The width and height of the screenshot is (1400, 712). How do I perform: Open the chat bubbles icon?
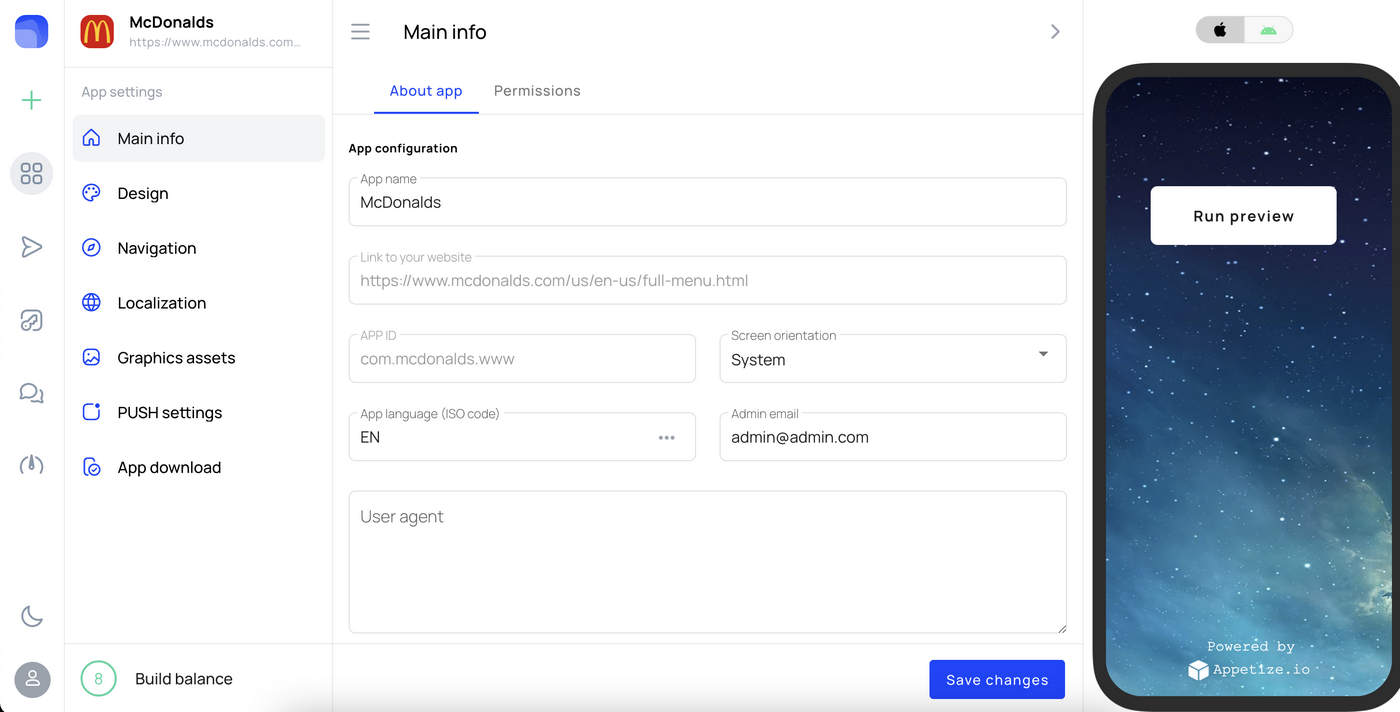32,393
